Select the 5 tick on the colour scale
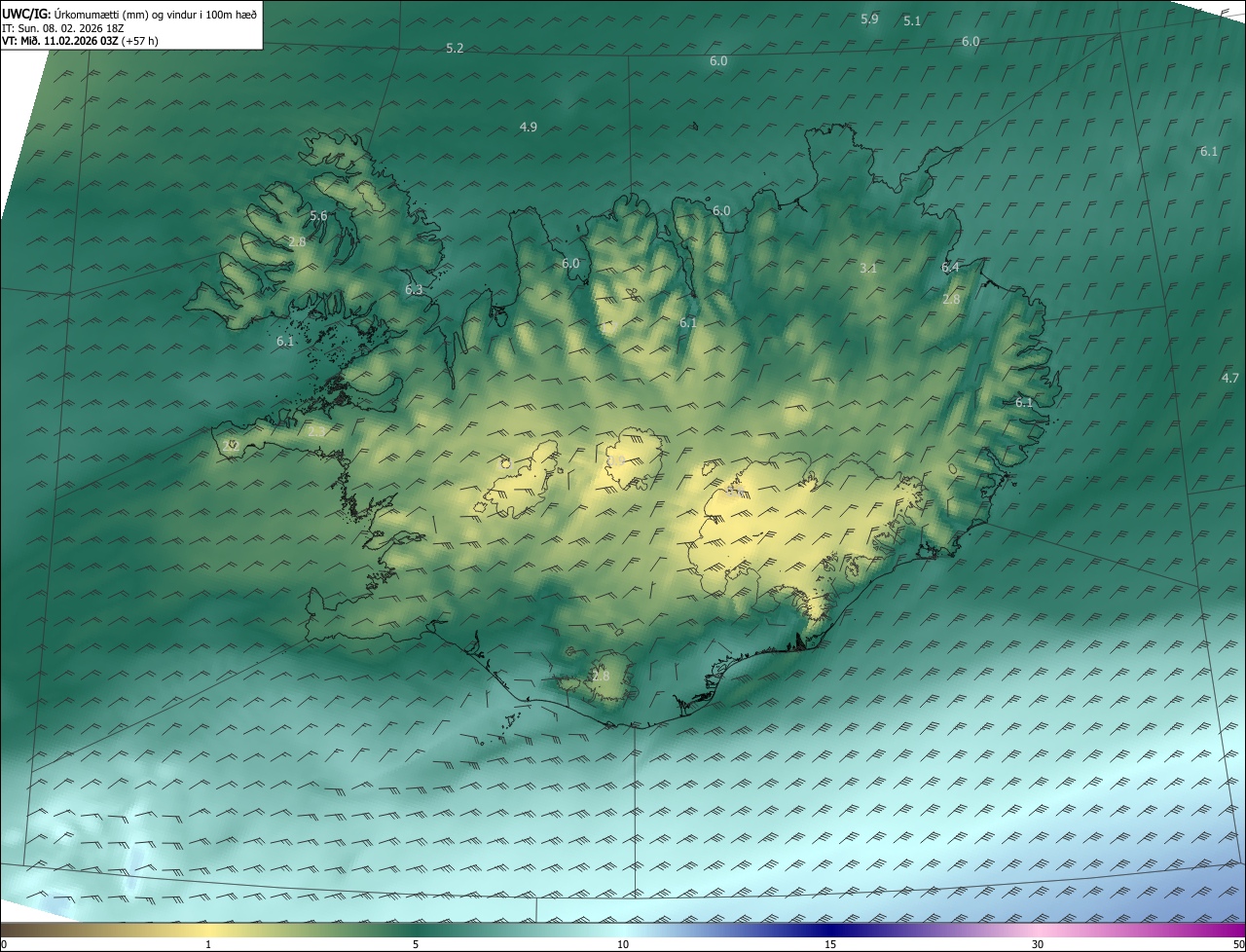Viewport: 1246px width, 952px height. click(416, 944)
